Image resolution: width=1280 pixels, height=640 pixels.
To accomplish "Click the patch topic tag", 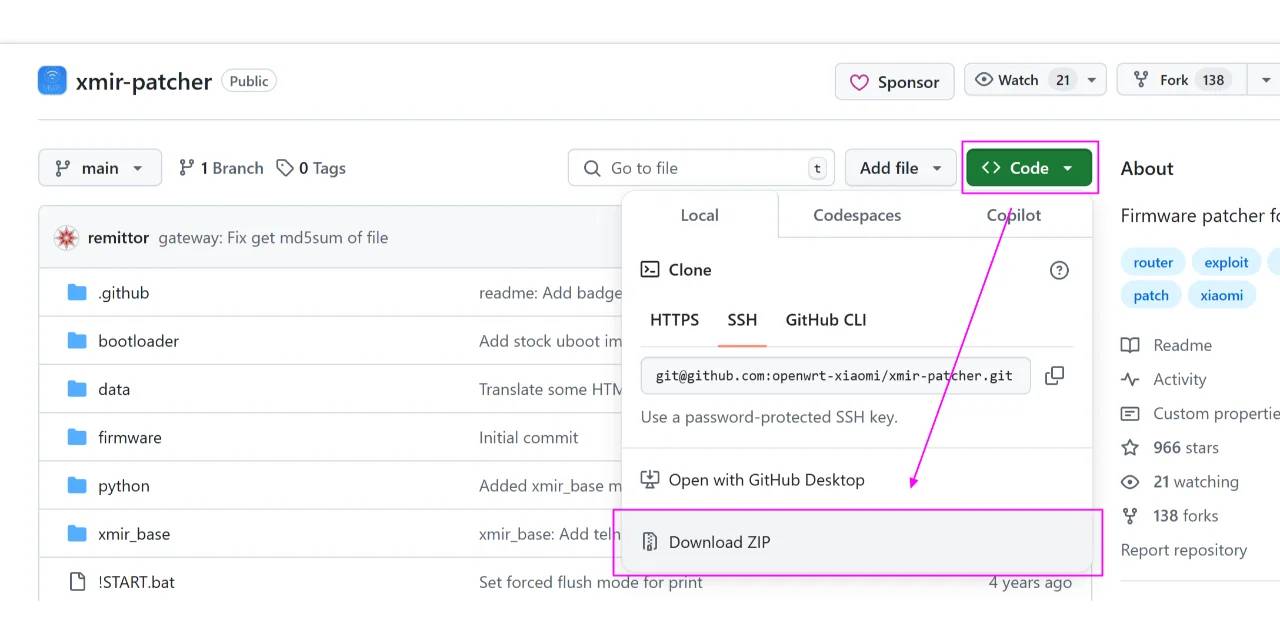I will click(x=1151, y=295).
